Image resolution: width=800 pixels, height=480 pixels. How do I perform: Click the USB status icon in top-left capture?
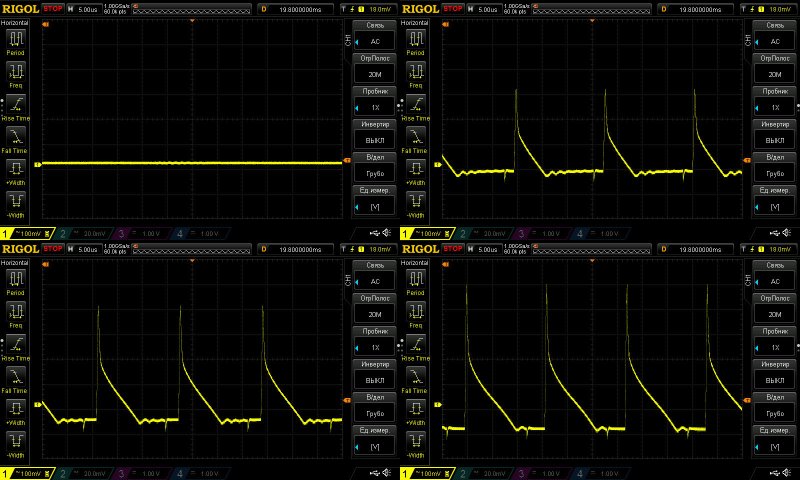pos(375,233)
